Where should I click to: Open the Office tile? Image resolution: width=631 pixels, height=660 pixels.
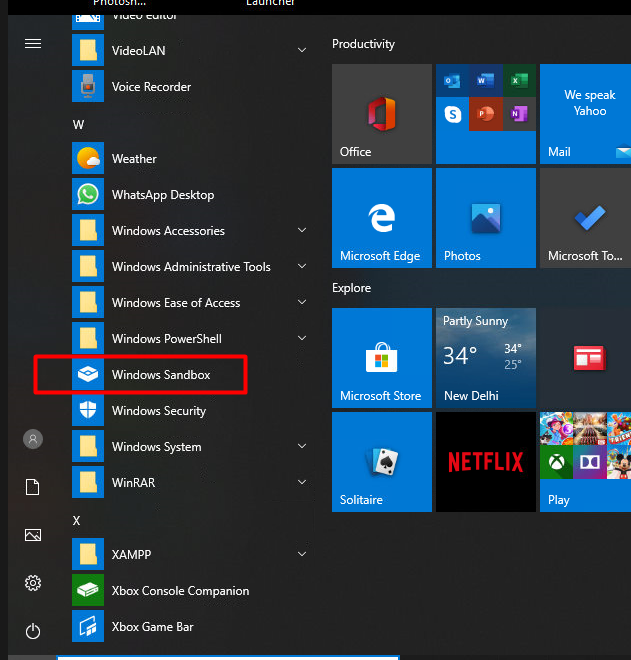[x=382, y=114]
